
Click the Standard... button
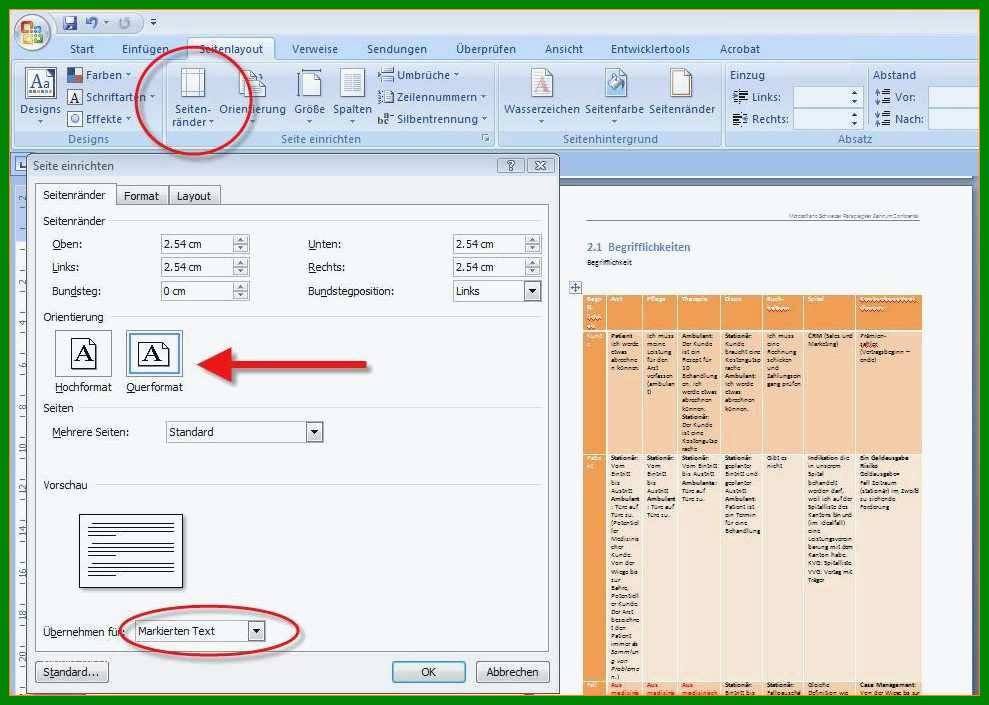pyautogui.click(x=71, y=672)
